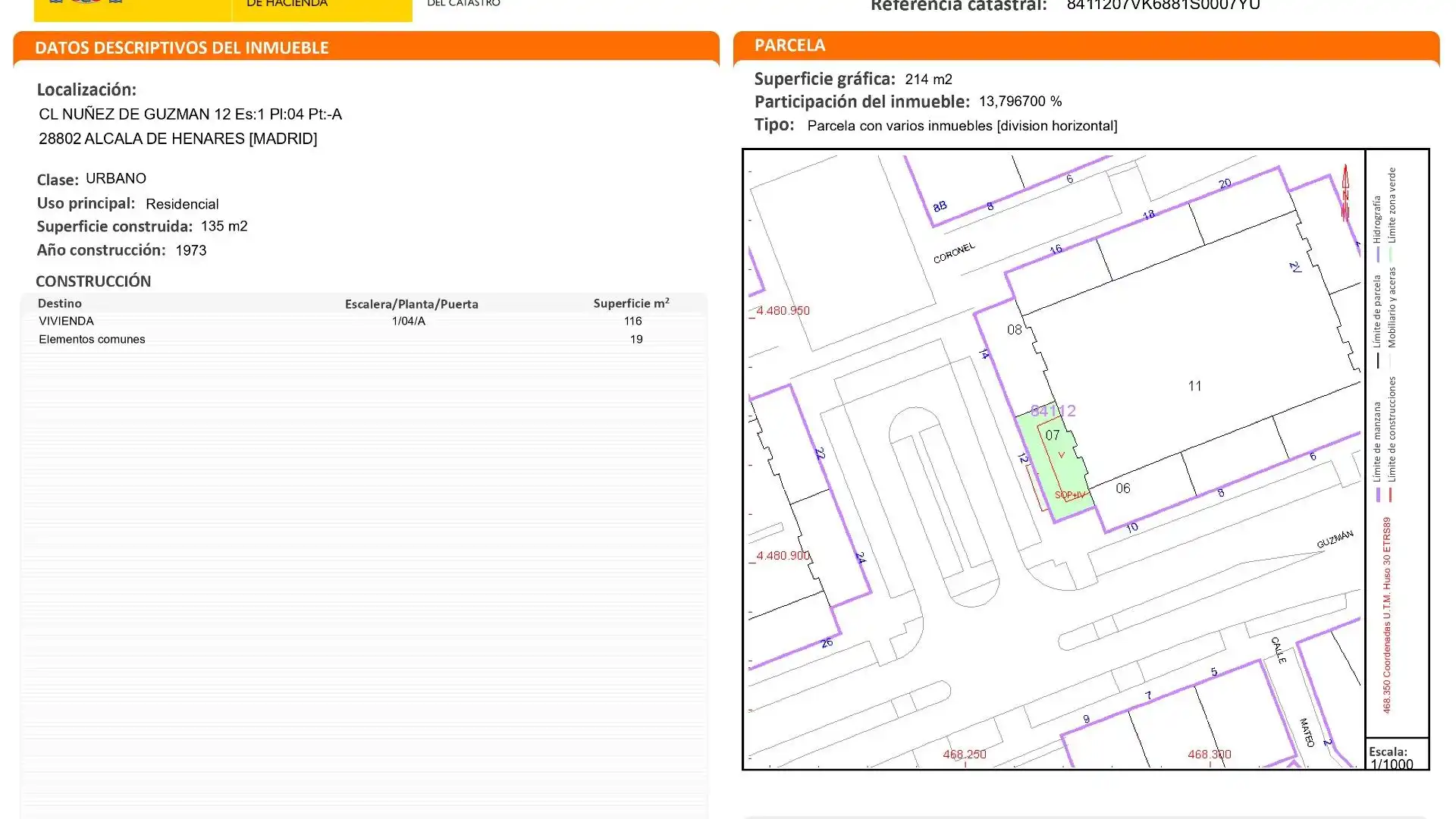1456x819 pixels.
Task: Click the Elementos comunes table row
Action: tap(92, 340)
